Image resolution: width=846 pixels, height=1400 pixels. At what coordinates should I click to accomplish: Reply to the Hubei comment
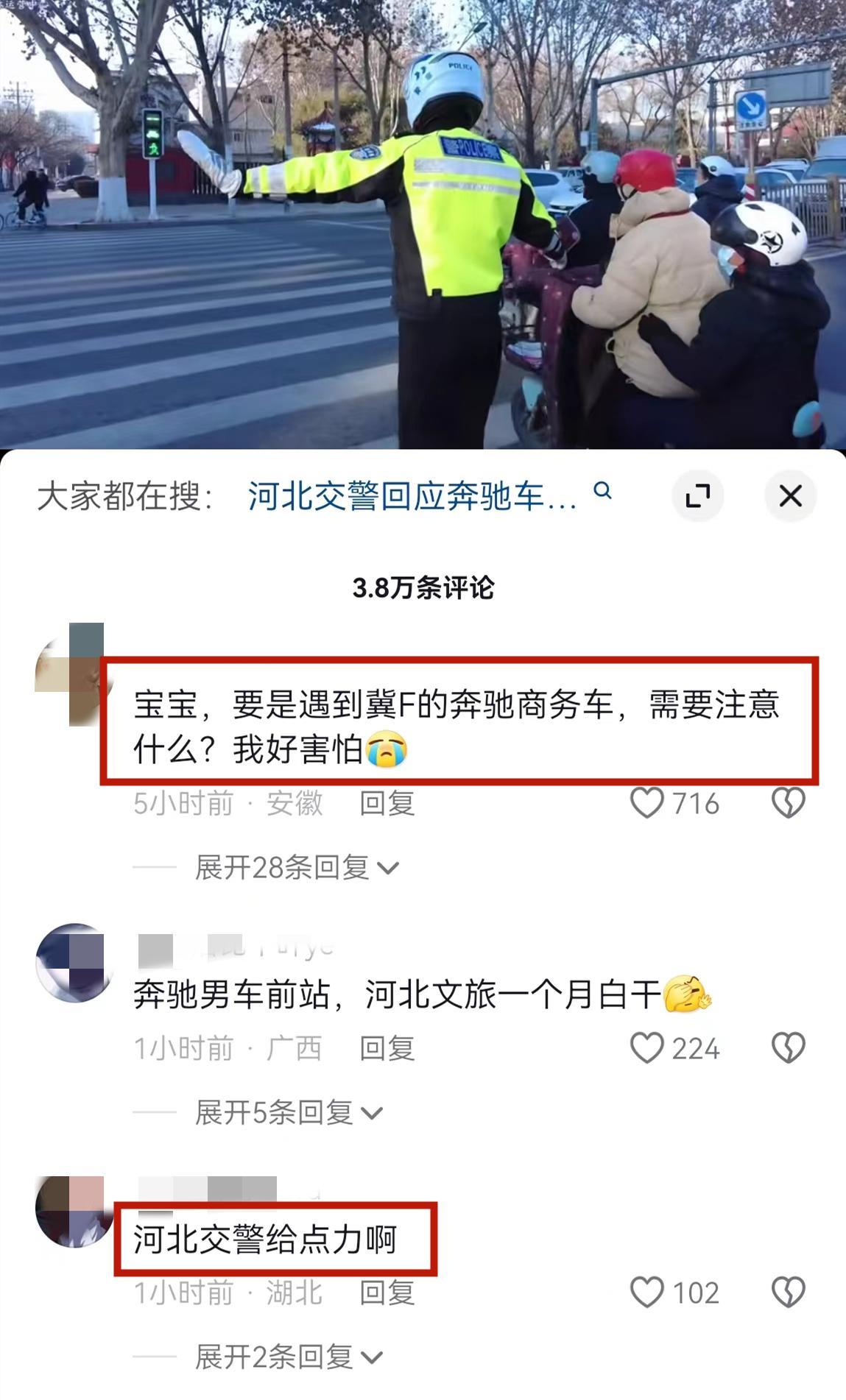tap(387, 1293)
